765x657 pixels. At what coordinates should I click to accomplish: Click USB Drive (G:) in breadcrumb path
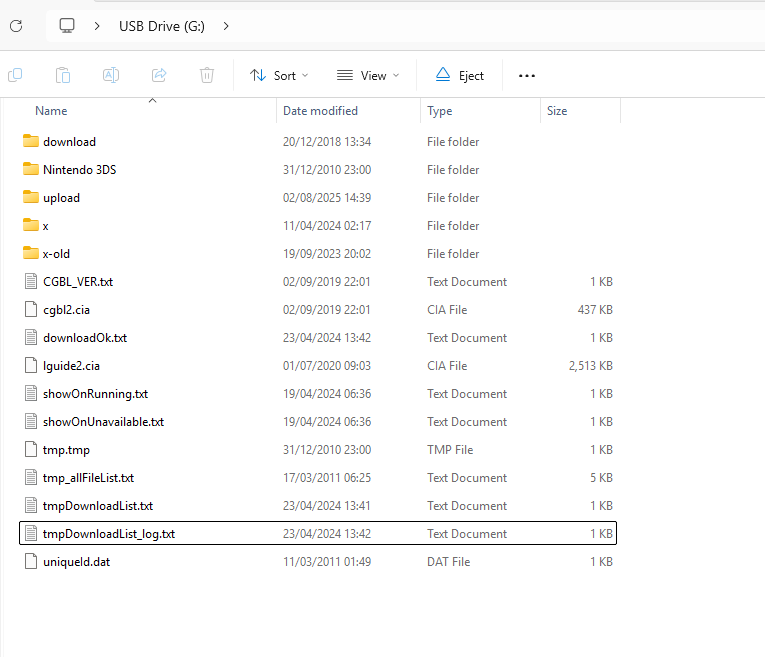[x=162, y=26]
